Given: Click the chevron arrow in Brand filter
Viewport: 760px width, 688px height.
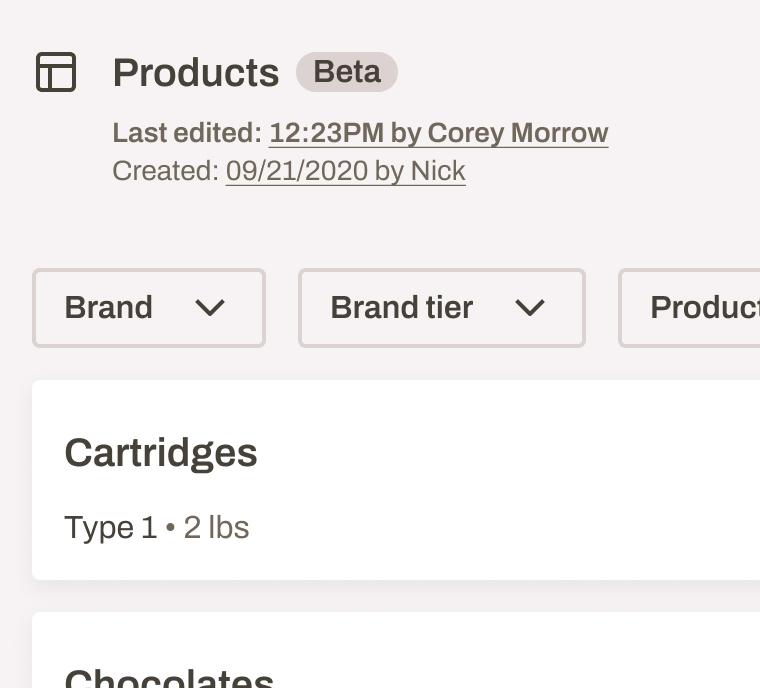Looking at the screenshot, I should click(x=210, y=308).
